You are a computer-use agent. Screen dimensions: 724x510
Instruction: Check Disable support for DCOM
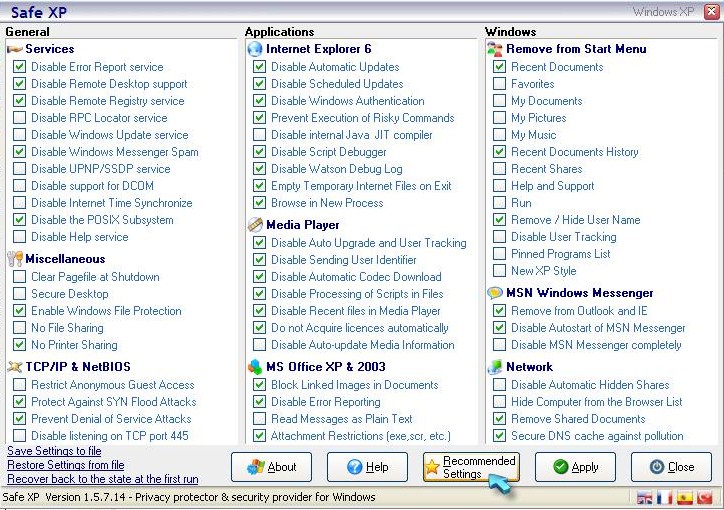19,186
